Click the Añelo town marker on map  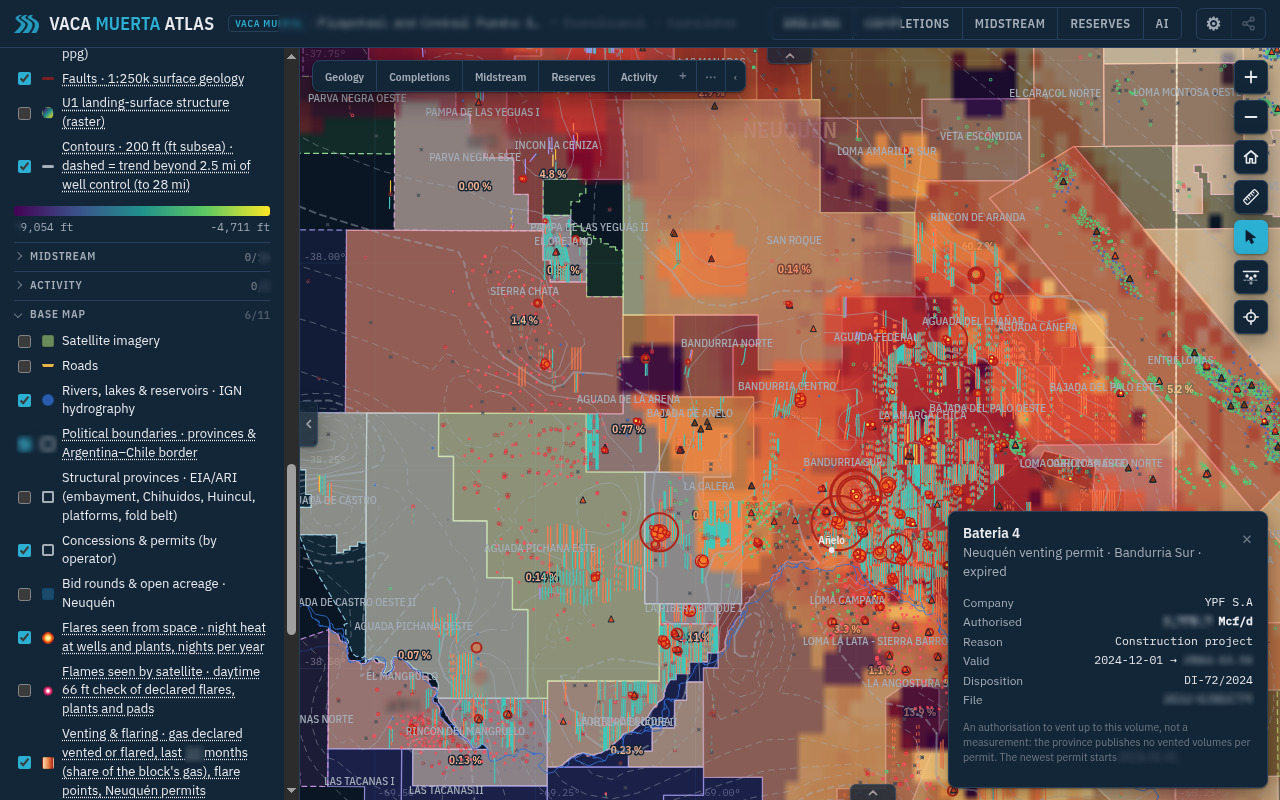point(831,549)
